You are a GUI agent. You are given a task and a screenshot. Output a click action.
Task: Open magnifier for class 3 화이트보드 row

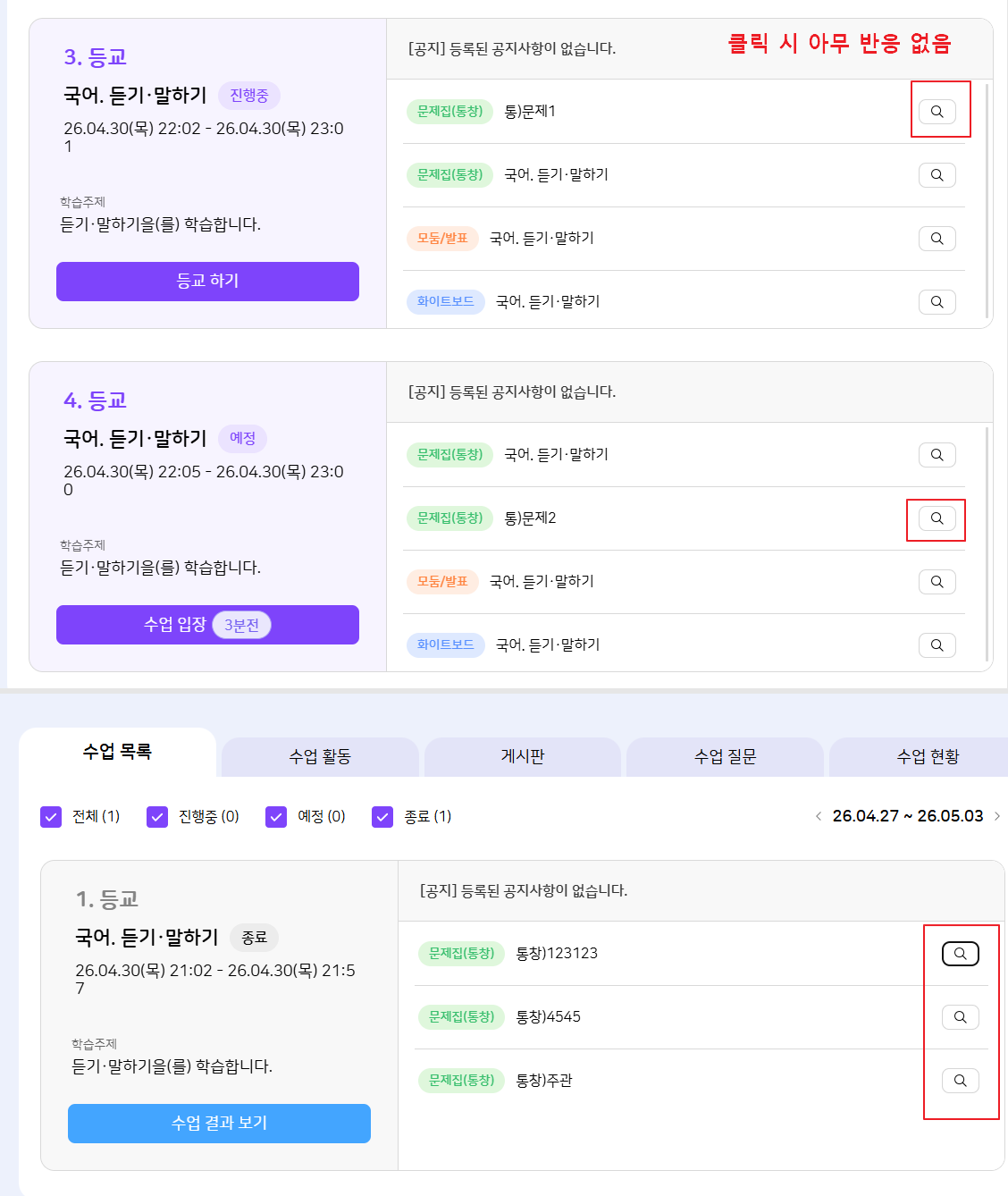937,302
